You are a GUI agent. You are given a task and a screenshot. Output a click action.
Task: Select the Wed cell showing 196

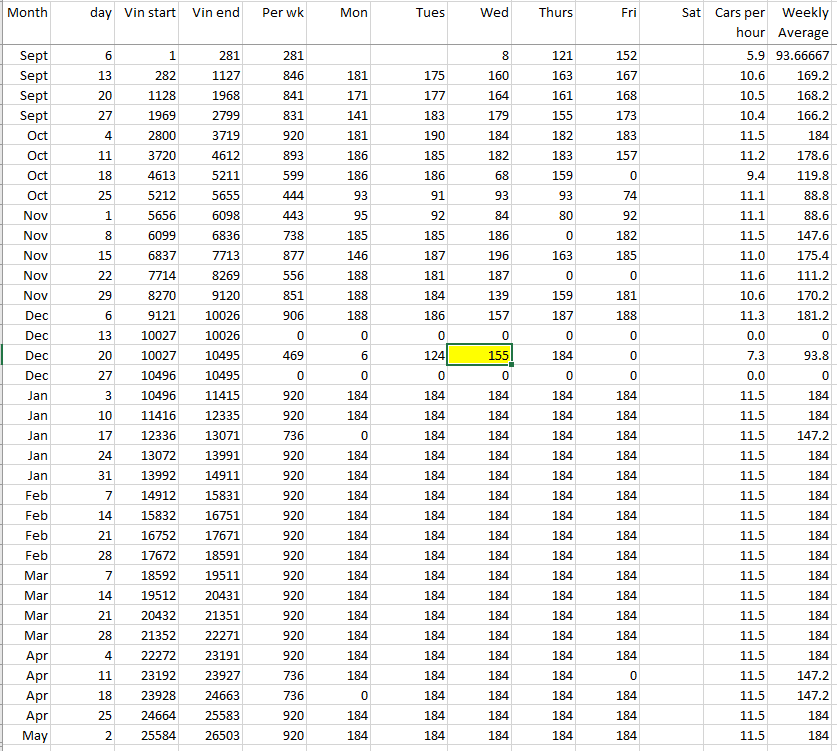(479, 255)
